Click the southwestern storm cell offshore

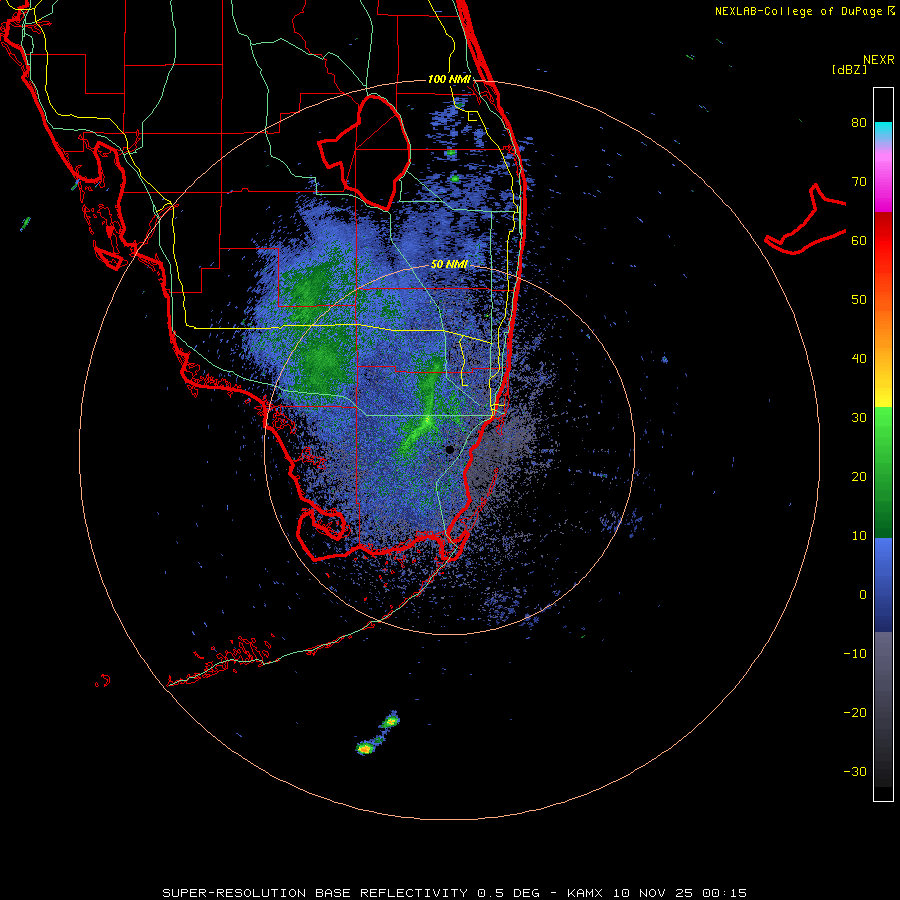tap(365, 748)
